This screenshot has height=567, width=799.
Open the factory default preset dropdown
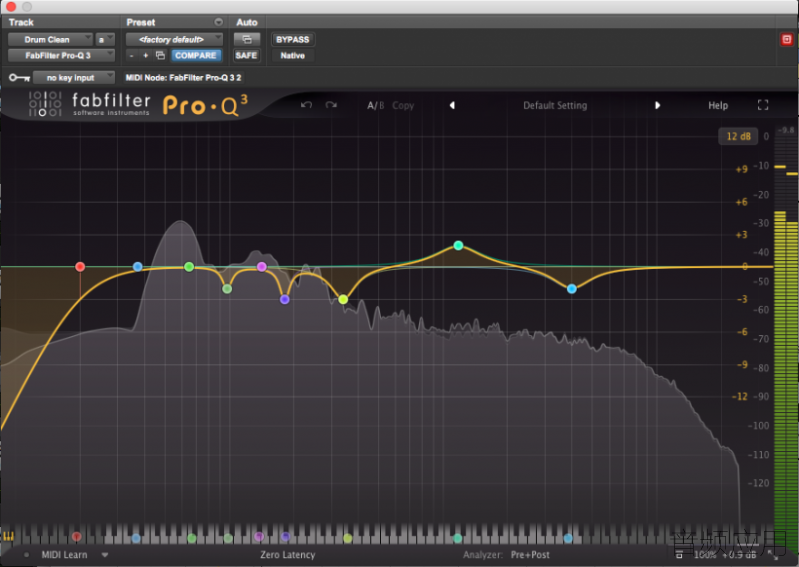[x=174, y=39]
